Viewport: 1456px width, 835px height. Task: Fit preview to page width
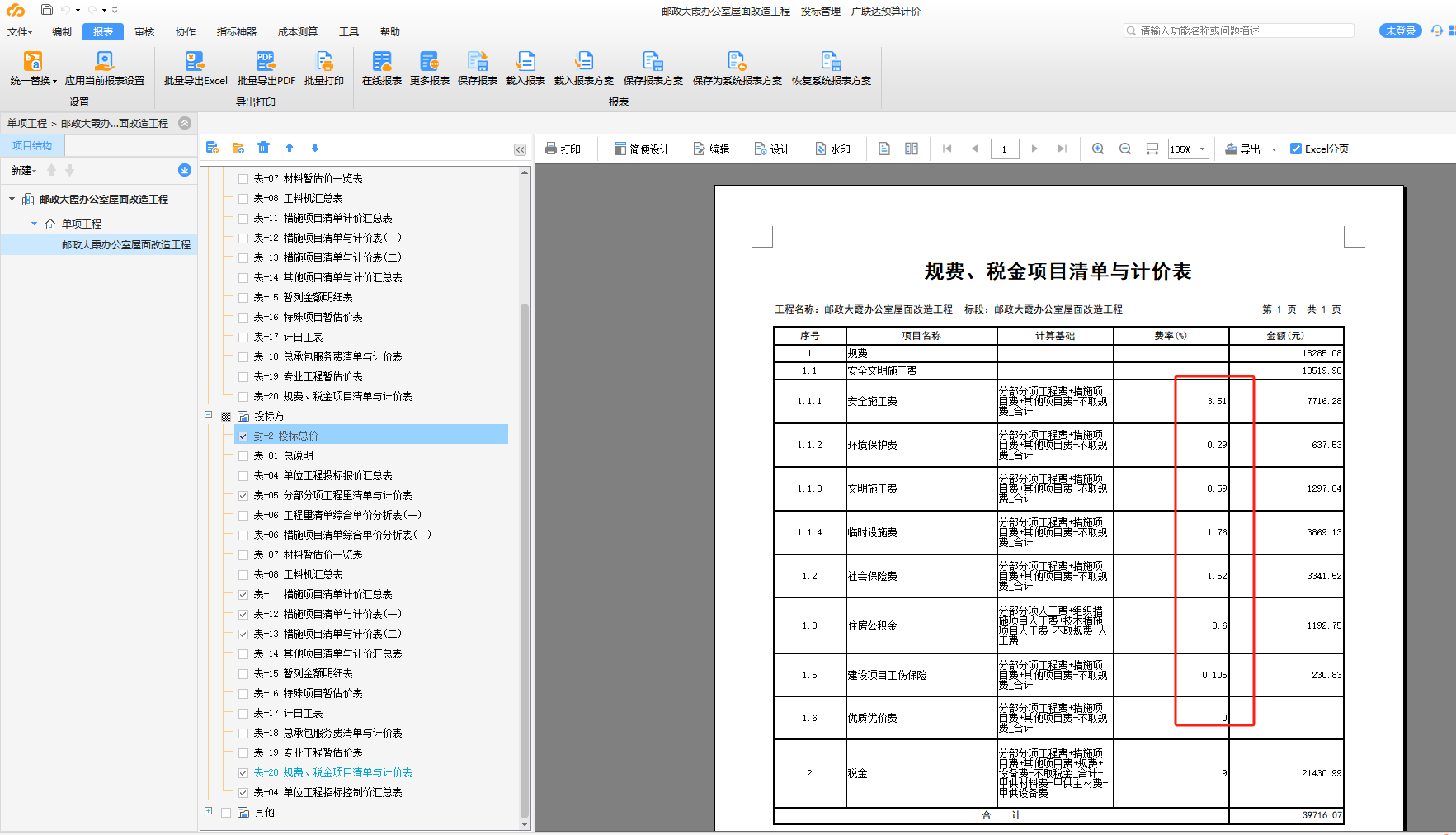pos(1152,149)
